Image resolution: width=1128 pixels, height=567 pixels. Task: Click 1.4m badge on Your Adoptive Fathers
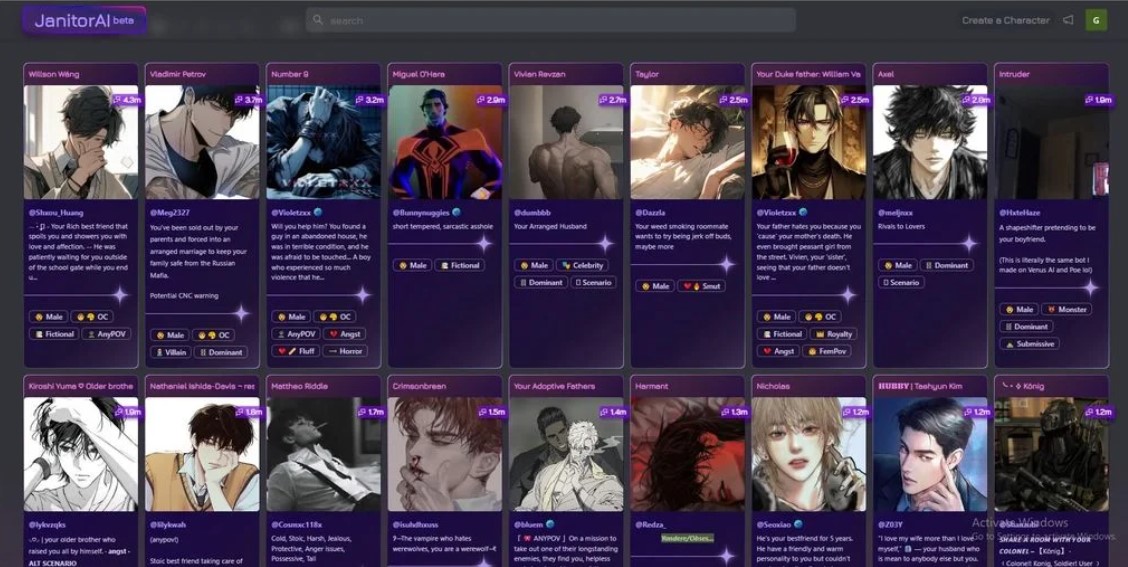click(613, 412)
